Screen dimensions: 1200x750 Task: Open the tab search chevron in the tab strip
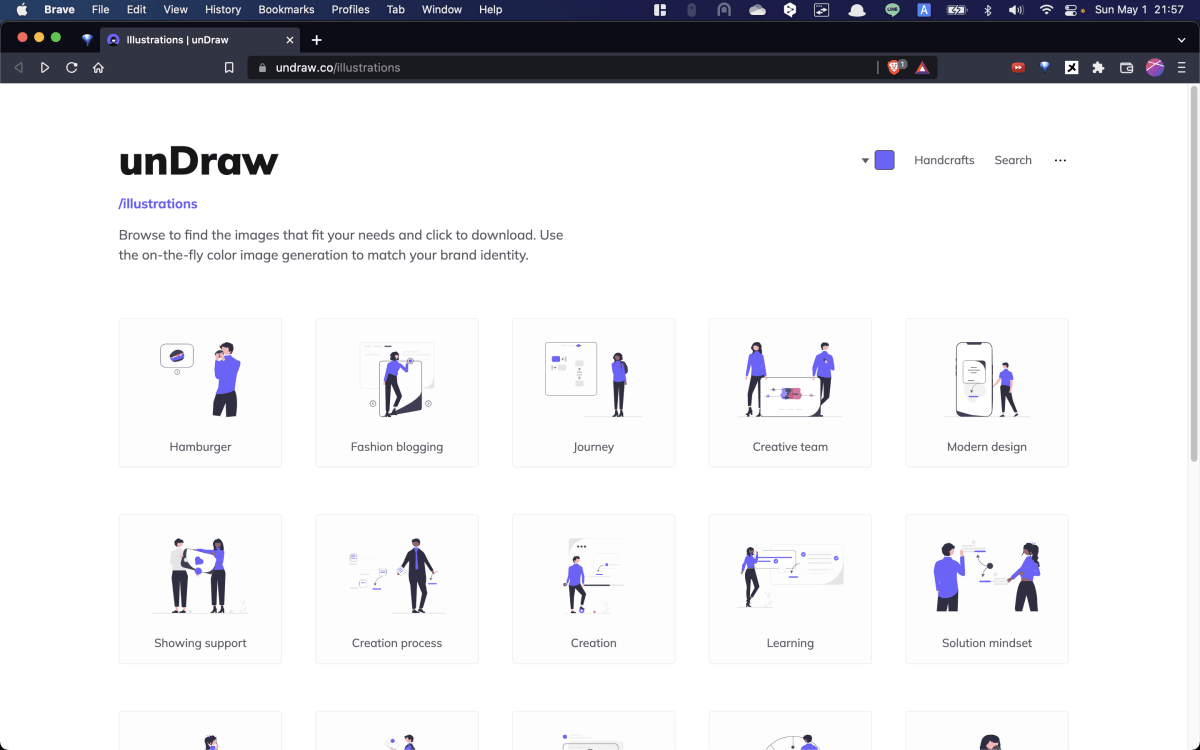click(1181, 40)
